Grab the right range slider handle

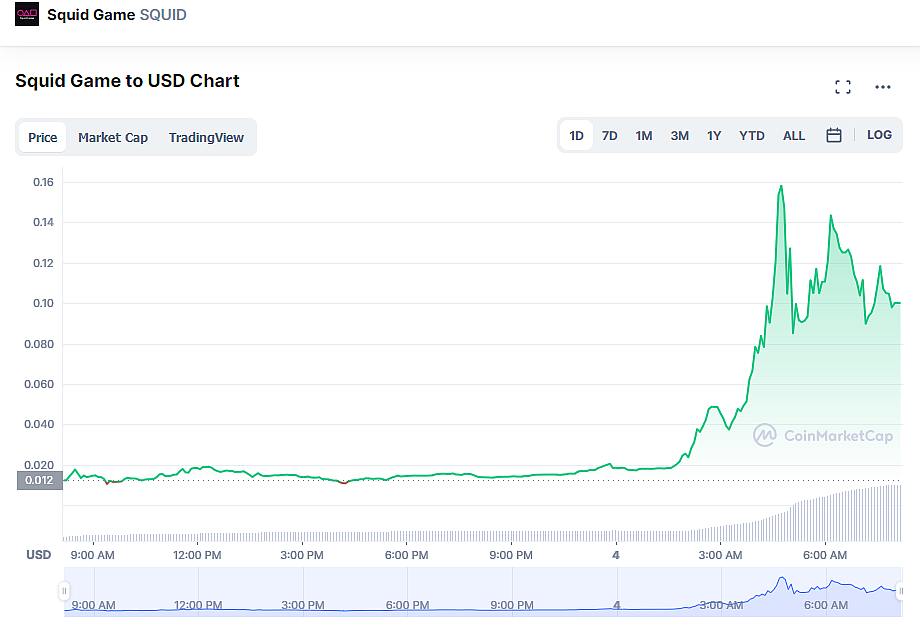tap(901, 591)
